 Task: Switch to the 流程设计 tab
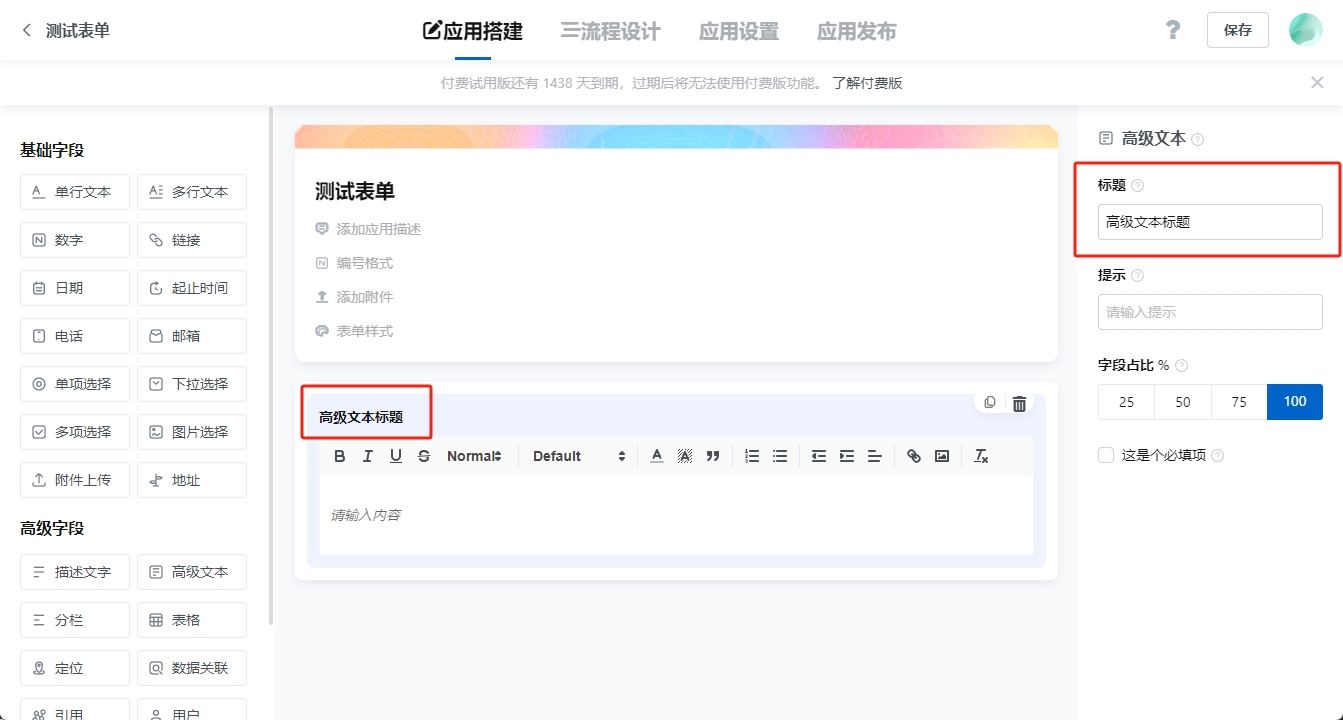[611, 31]
